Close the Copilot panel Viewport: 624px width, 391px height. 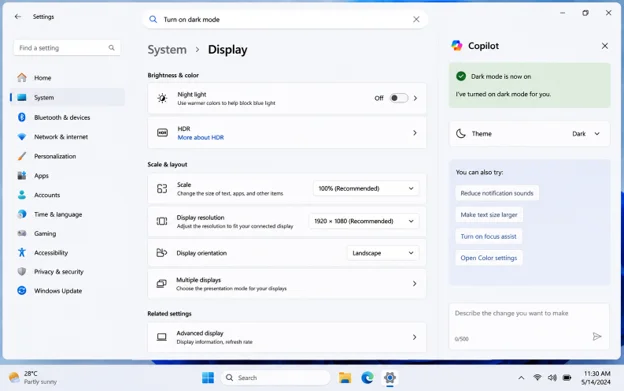click(604, 46)
